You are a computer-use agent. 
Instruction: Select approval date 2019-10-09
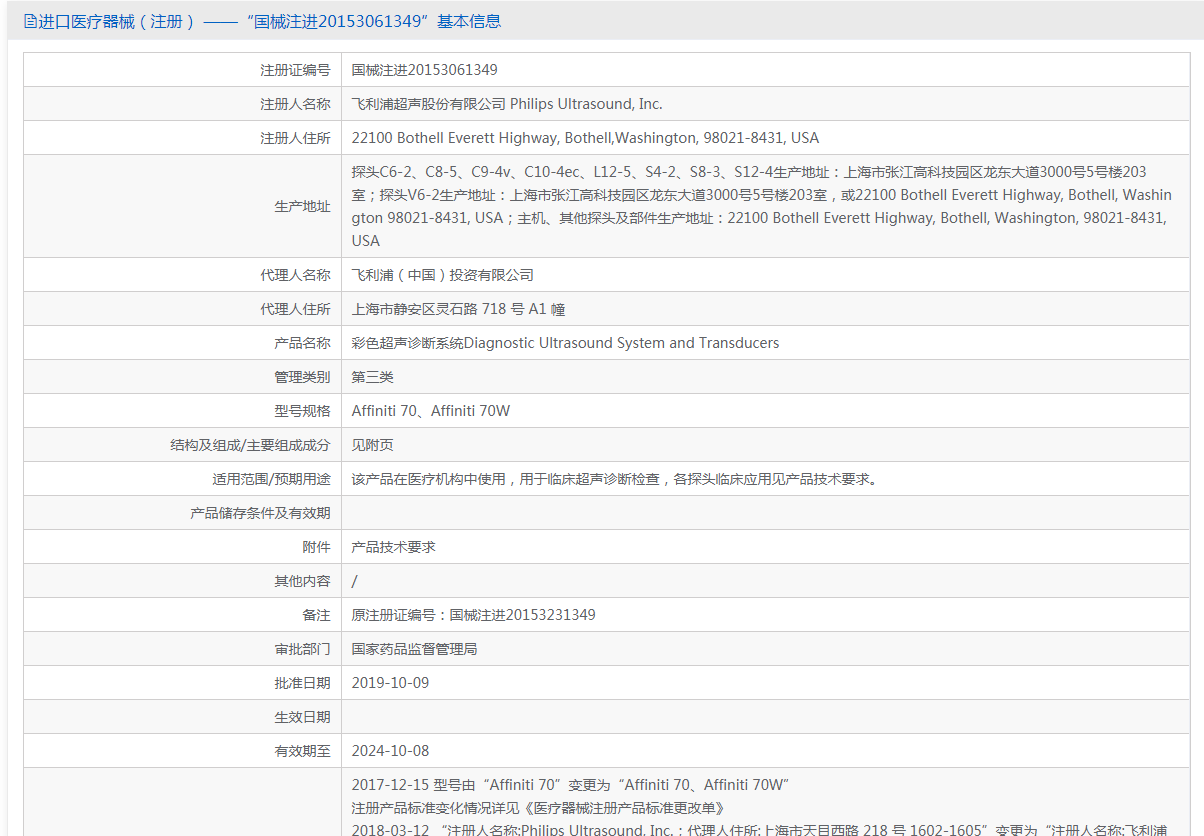[x=390, y=683]
